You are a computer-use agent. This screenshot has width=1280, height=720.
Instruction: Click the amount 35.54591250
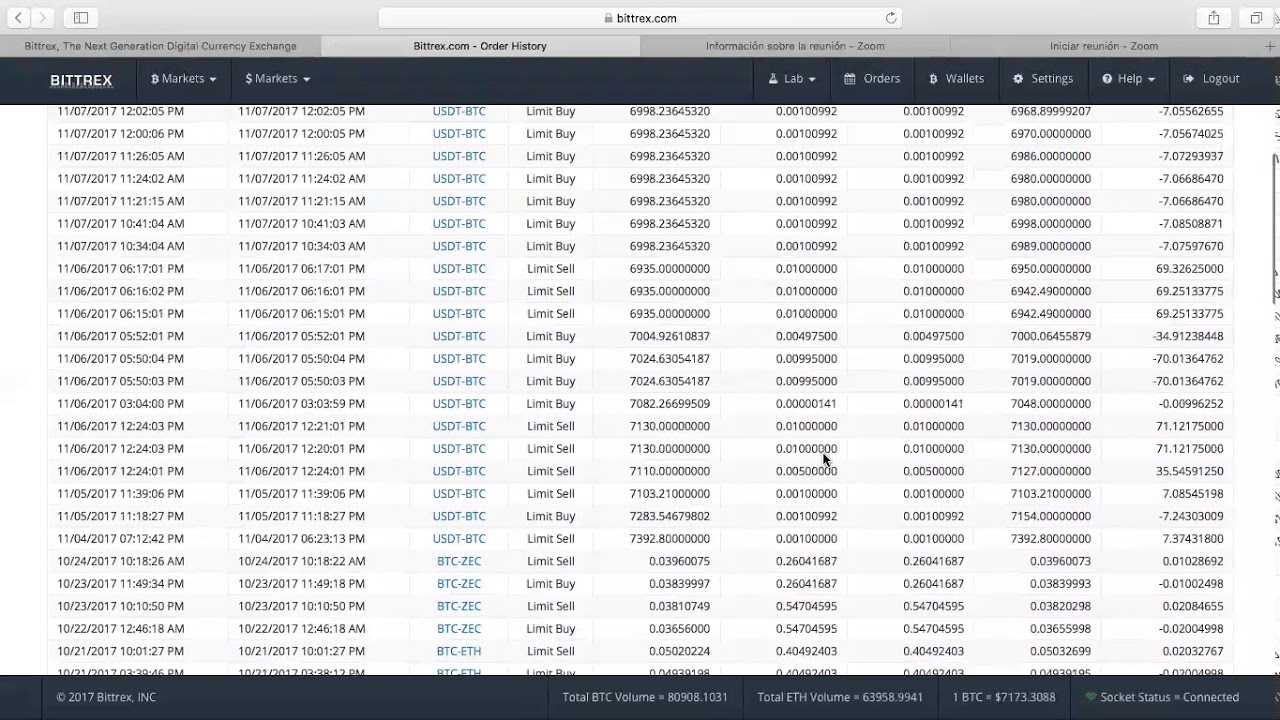pyautogui.click(x=1189, y=471)
